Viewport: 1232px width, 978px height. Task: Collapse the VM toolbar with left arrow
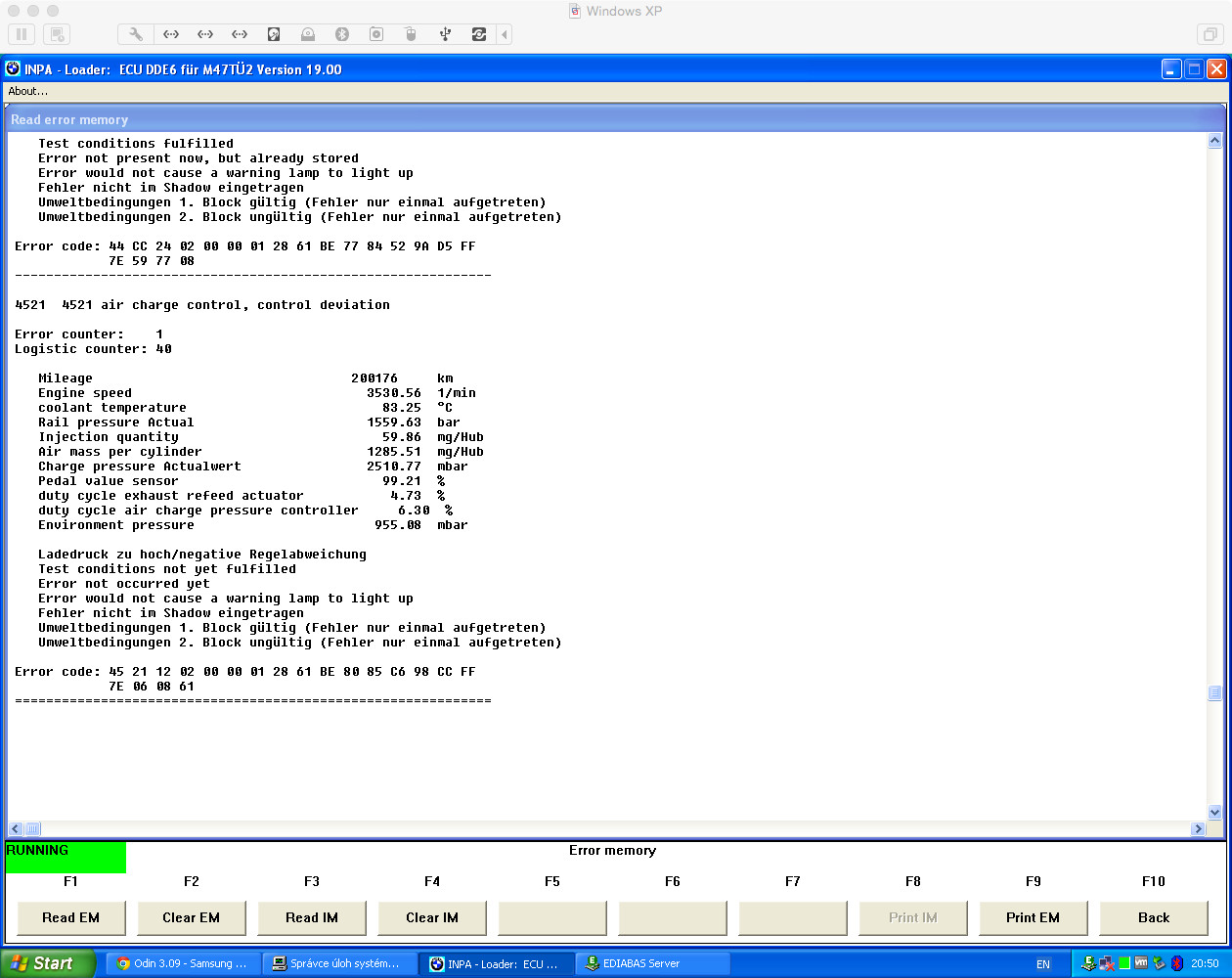pos(505,34)
